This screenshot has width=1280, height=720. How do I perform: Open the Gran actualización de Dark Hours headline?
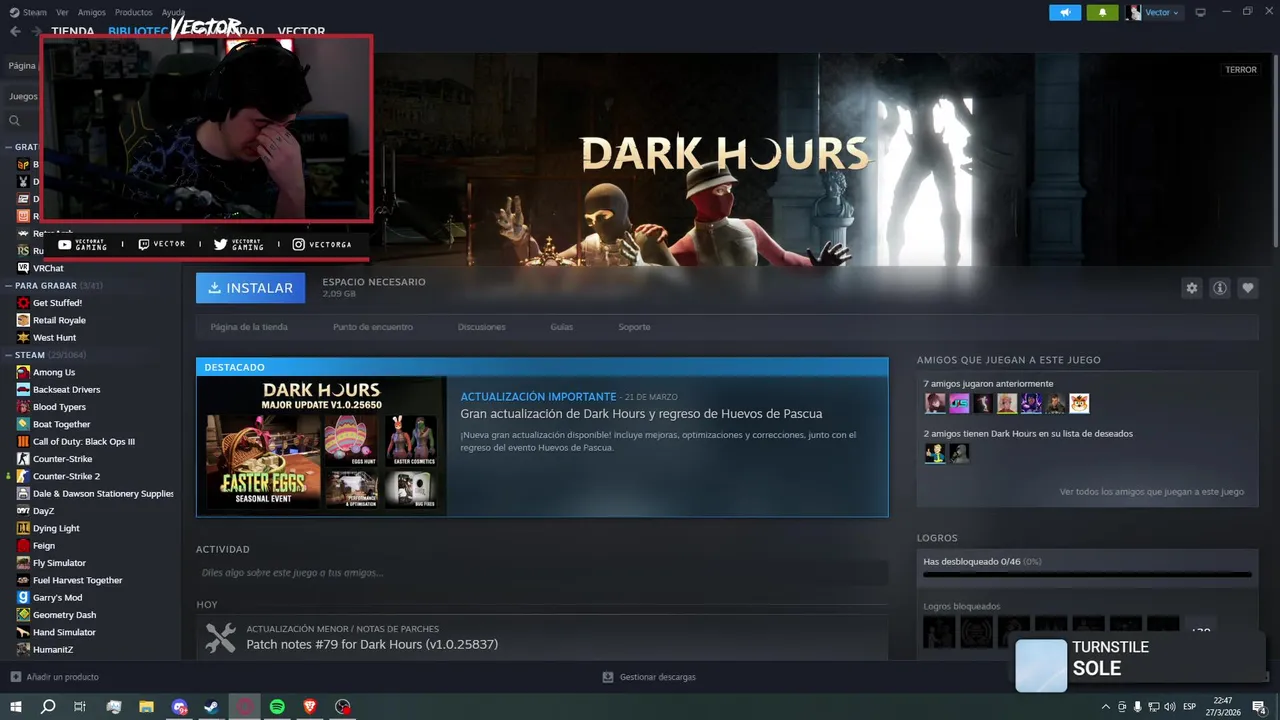click(x=641, y=414)
